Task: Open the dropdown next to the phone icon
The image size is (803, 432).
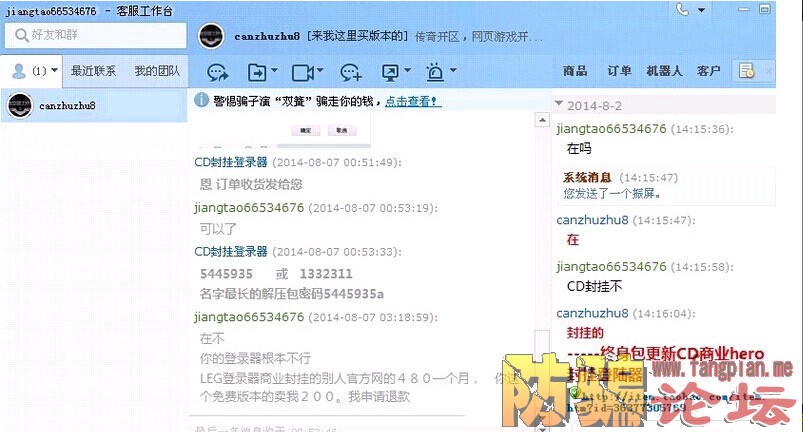Action: pos(703,10)
